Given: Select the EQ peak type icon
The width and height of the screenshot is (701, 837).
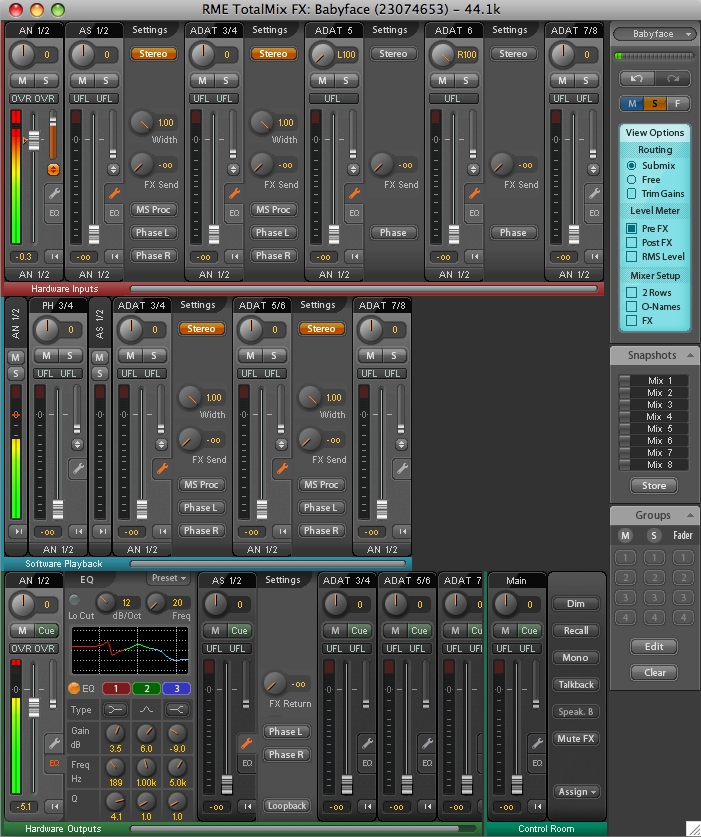Looking at the screenshot, I should click(x=146, y=709).
